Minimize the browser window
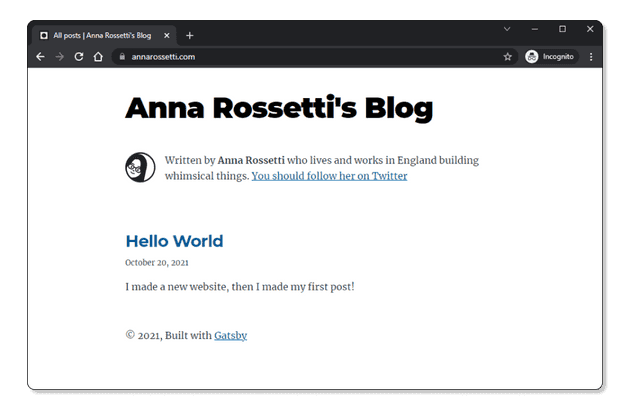The height and width of the screenshot is (410, 630). coord(534,29)
